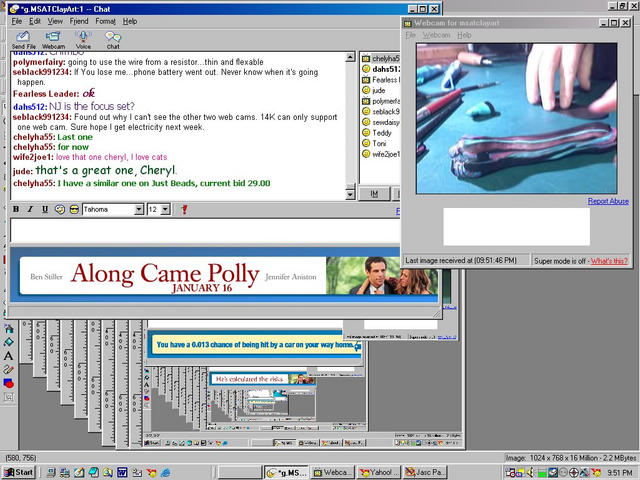This screenshot has width=640, height=480.
Task: Select user polymerfairy in the member list
Action: 381,101
